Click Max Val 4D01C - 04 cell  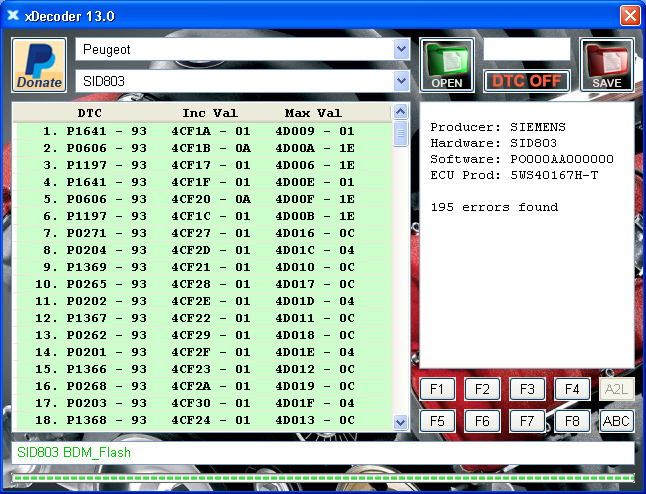click(315, 250)
